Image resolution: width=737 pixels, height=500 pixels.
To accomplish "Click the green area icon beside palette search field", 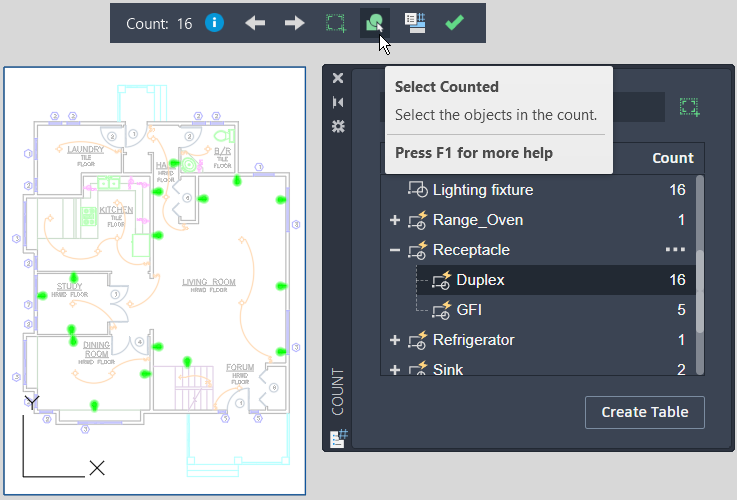I will (688, 107).
